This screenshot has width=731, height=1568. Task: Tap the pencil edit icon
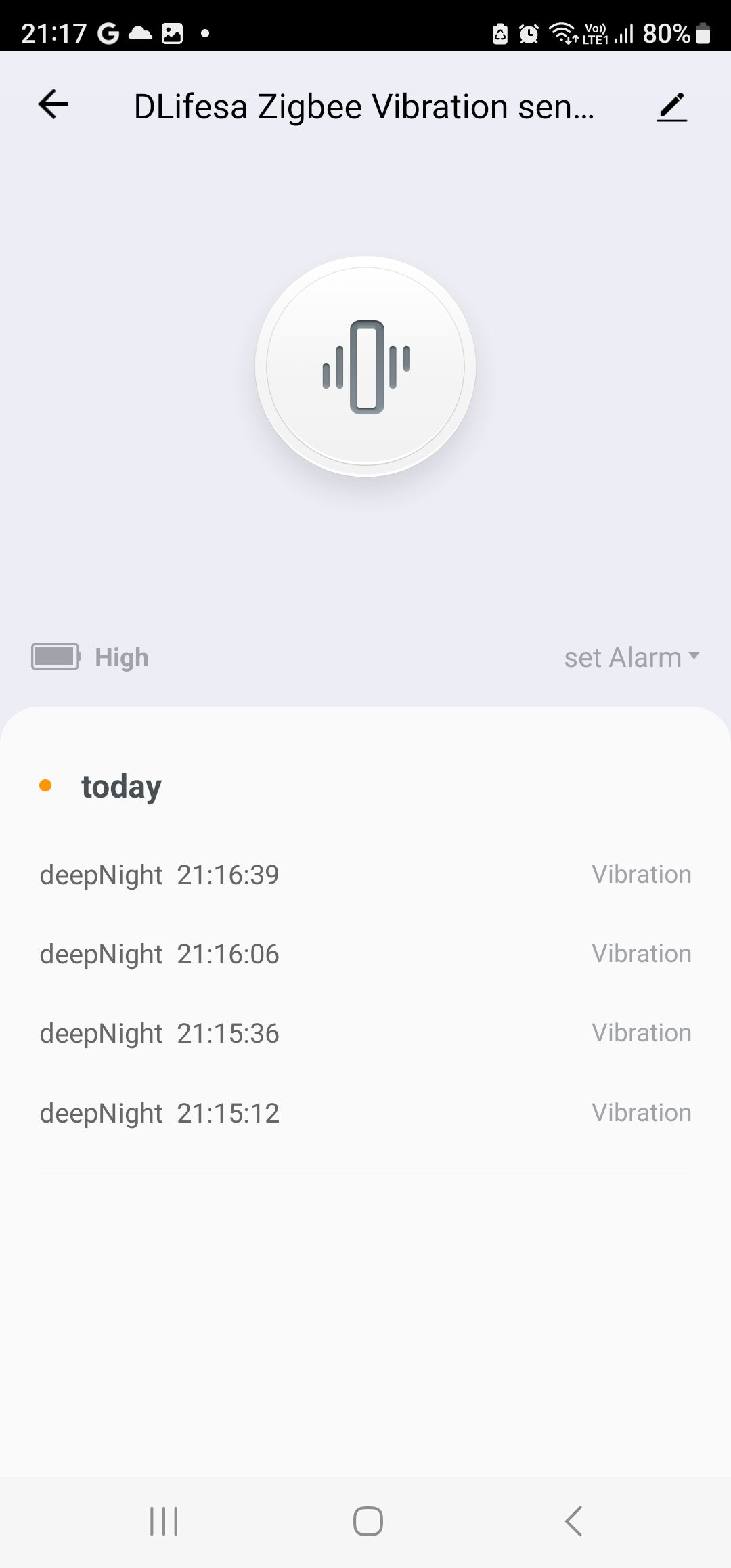click(x=671, y=107)
